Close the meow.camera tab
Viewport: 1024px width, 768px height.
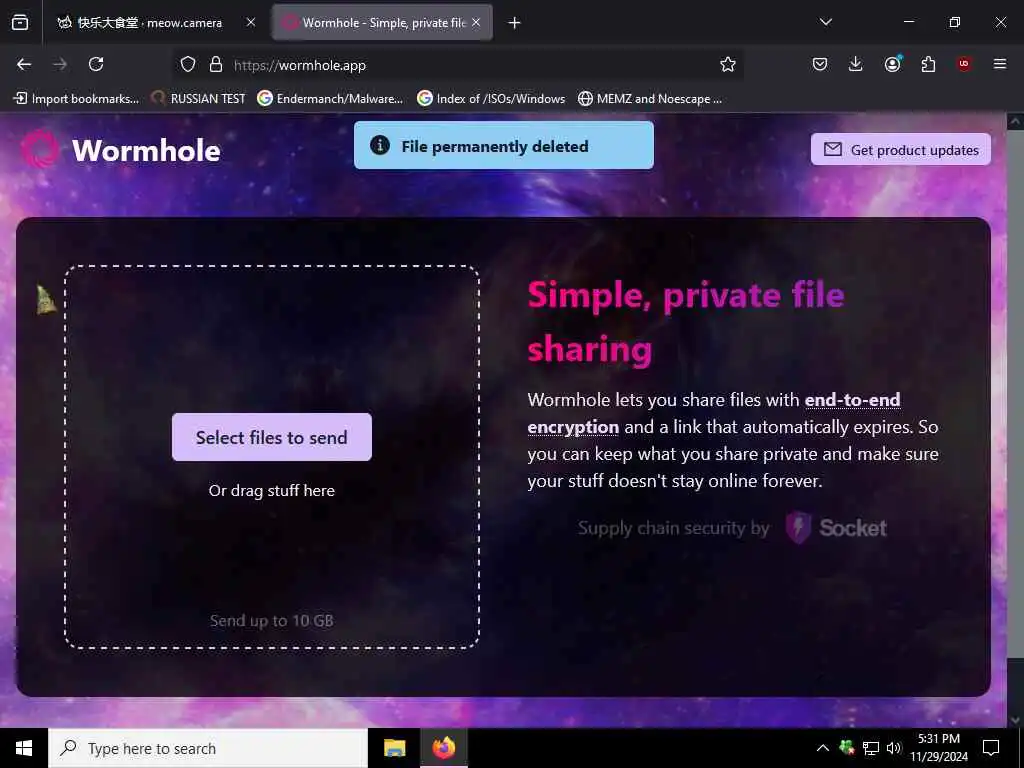click(x=251, y=23)
